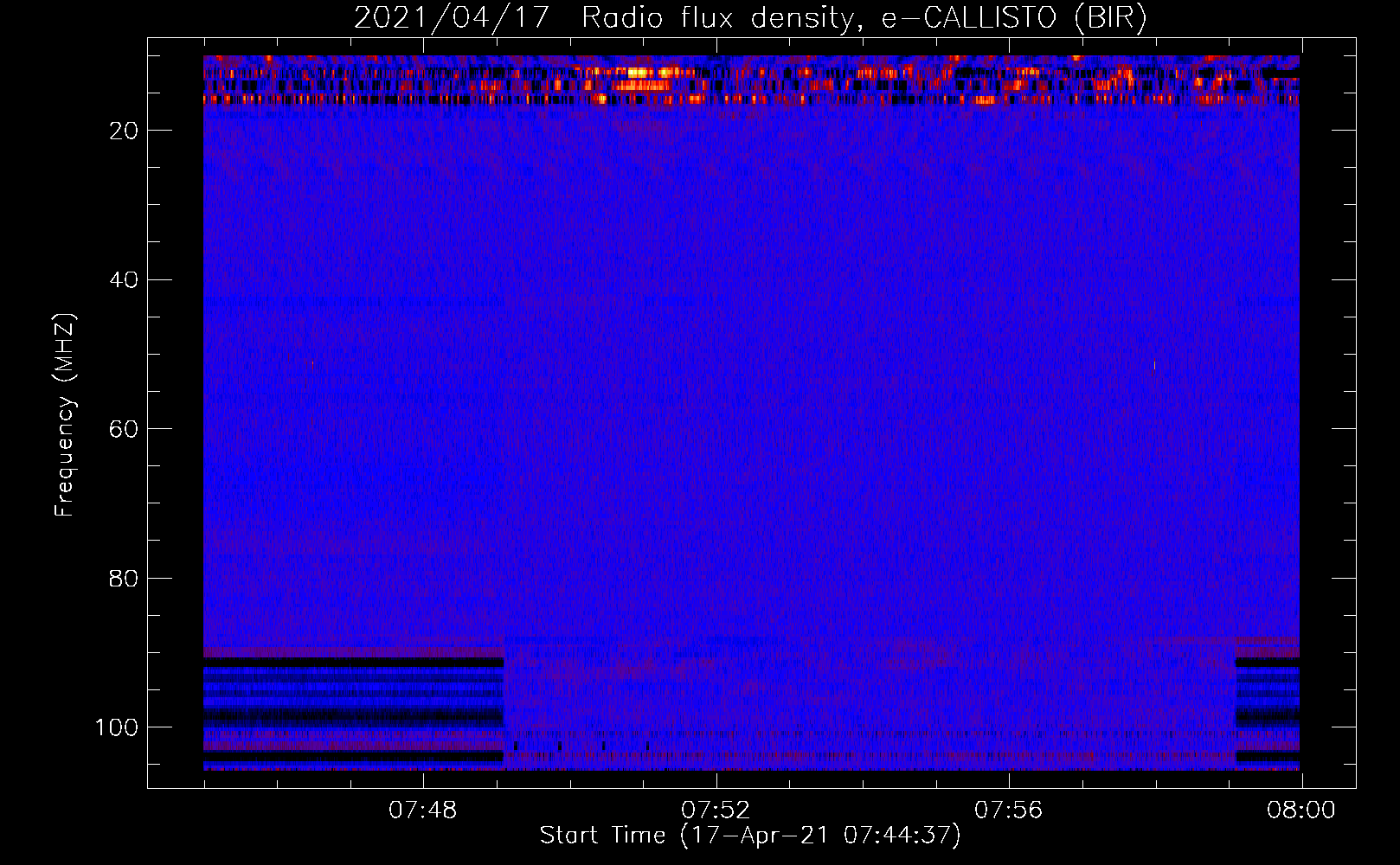Click the 60 MHz frequency tick label
This screenshot has width=1400, height=865.
tap(125, 429)
